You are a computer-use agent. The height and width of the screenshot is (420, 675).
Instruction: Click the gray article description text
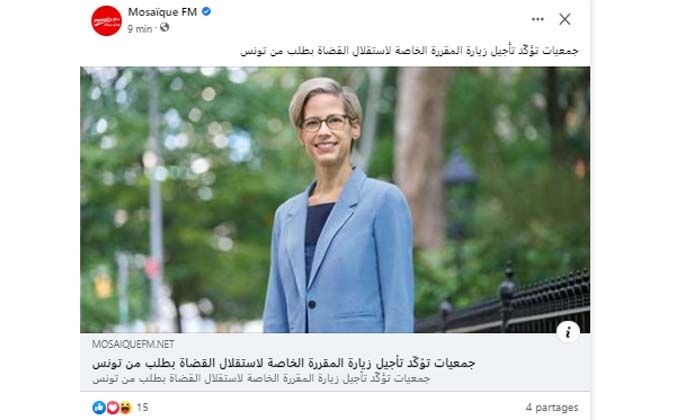(261, 379)
